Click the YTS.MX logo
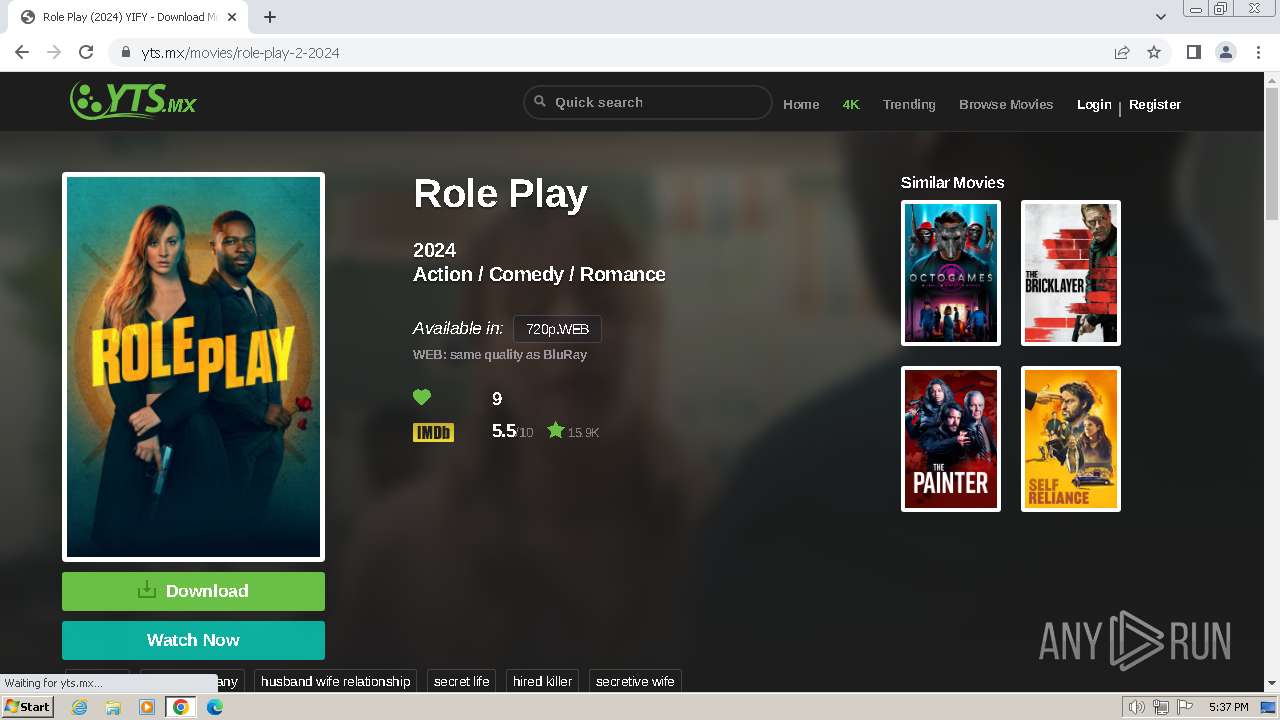 [x=133, y=100]
